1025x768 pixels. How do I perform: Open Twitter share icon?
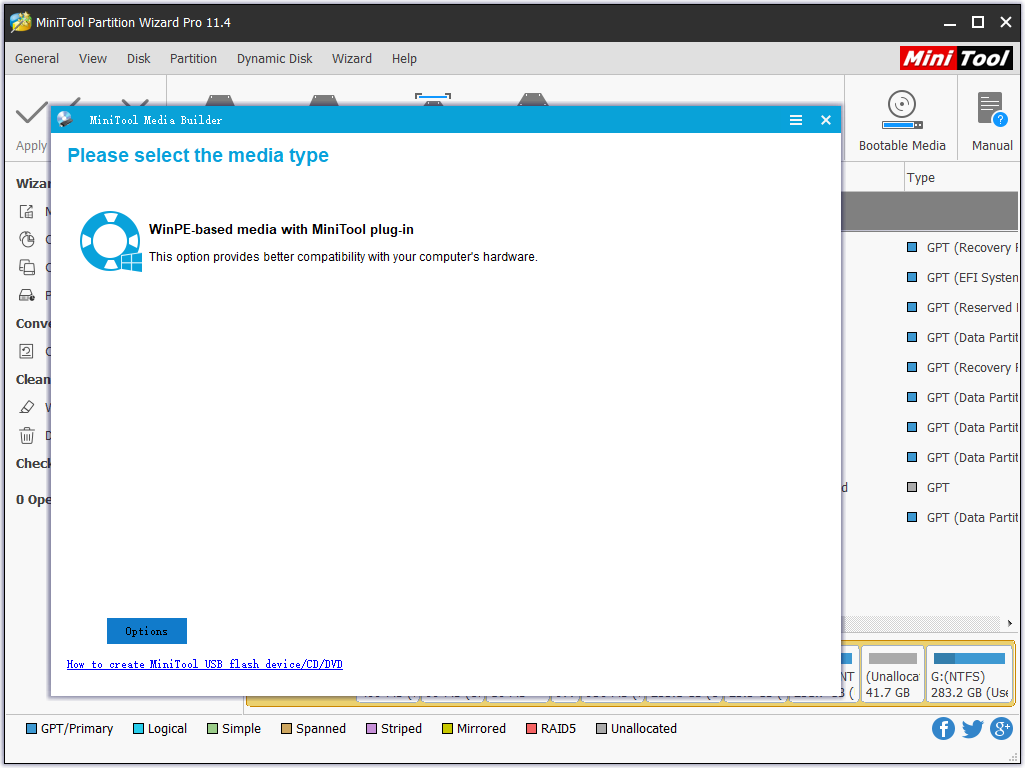pos(972,728)
